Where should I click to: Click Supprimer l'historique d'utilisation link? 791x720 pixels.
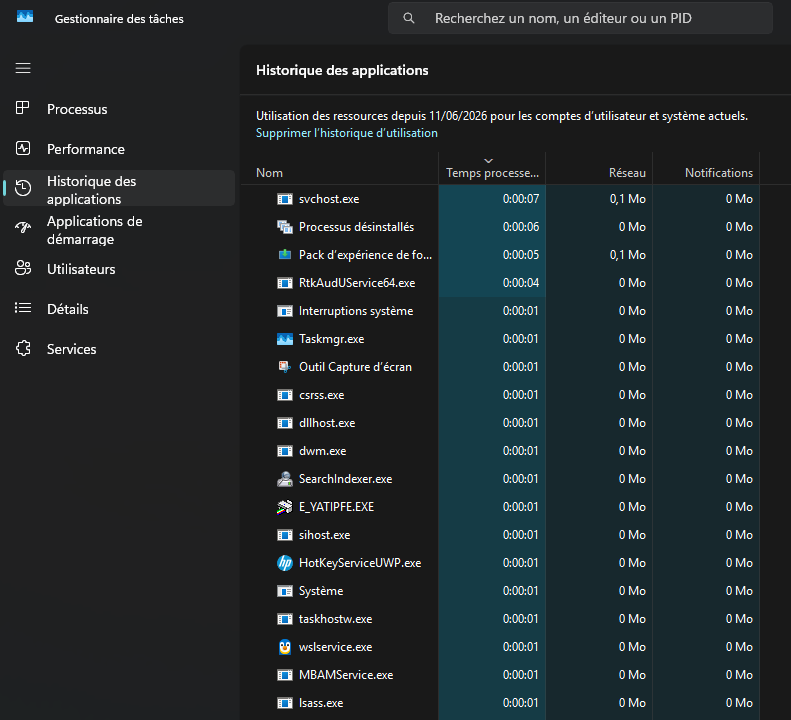point(347,133)
